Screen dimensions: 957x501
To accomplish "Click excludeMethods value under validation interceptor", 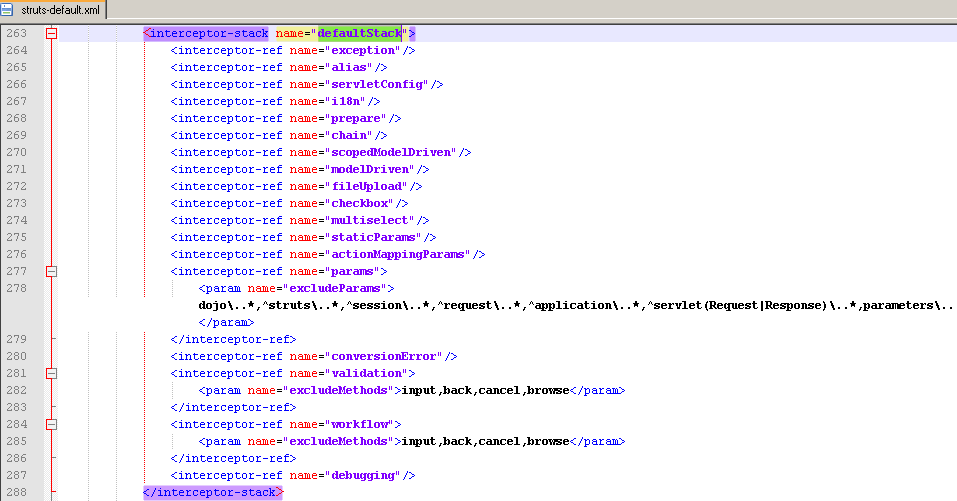I will click(485, 390).
